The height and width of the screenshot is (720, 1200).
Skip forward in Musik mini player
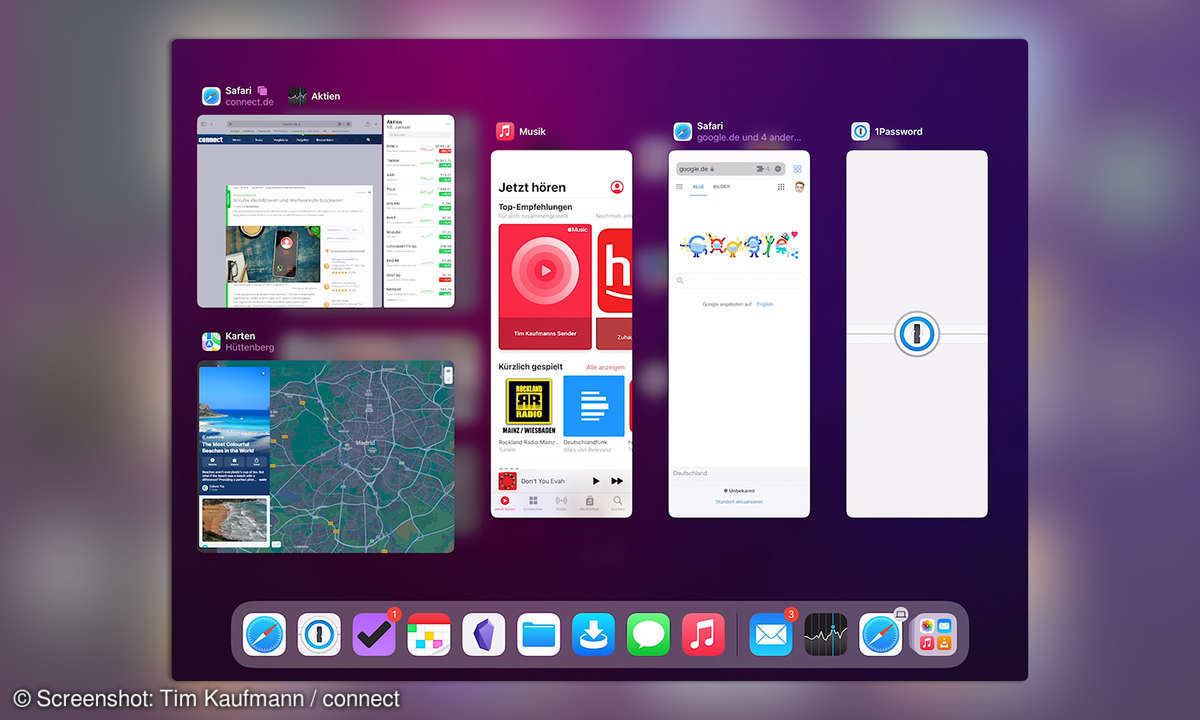coord(618,481)
